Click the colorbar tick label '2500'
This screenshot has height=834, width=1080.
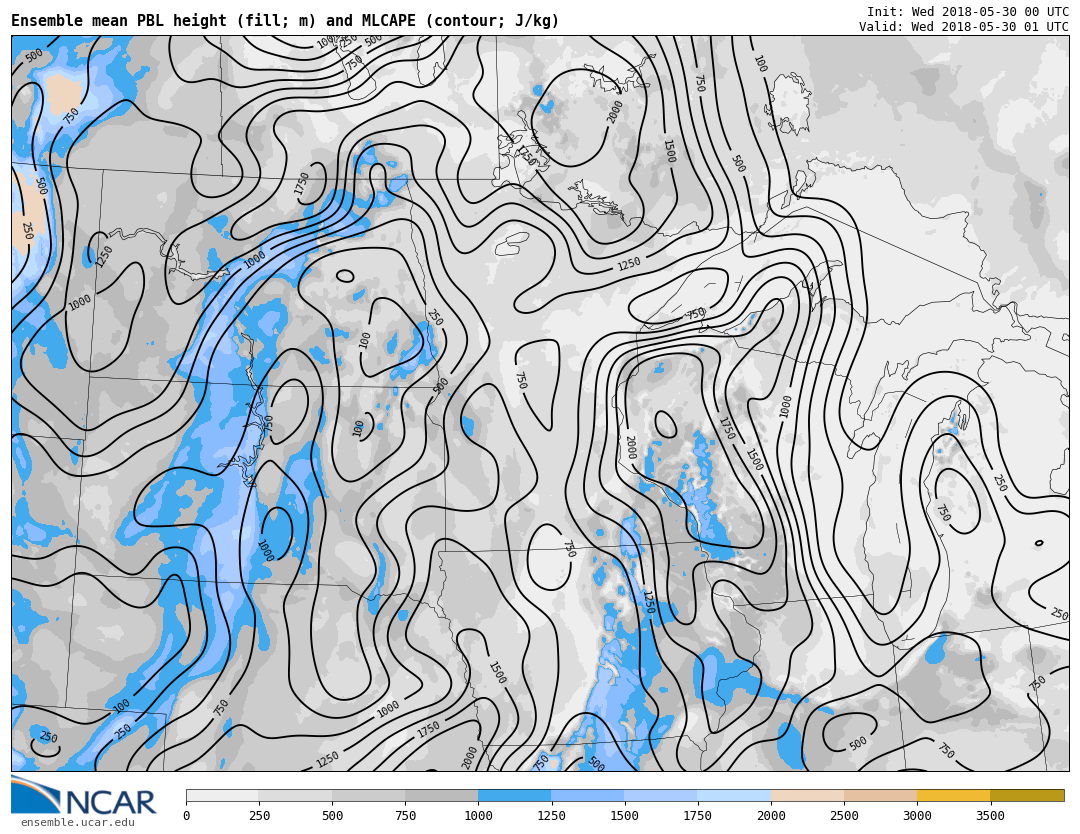coord(844,816)
